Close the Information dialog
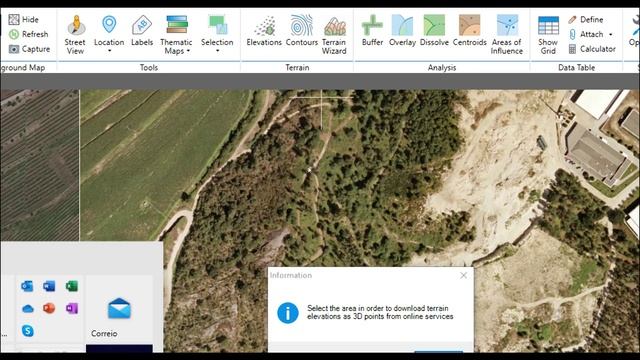 click(x=463, y=276)
